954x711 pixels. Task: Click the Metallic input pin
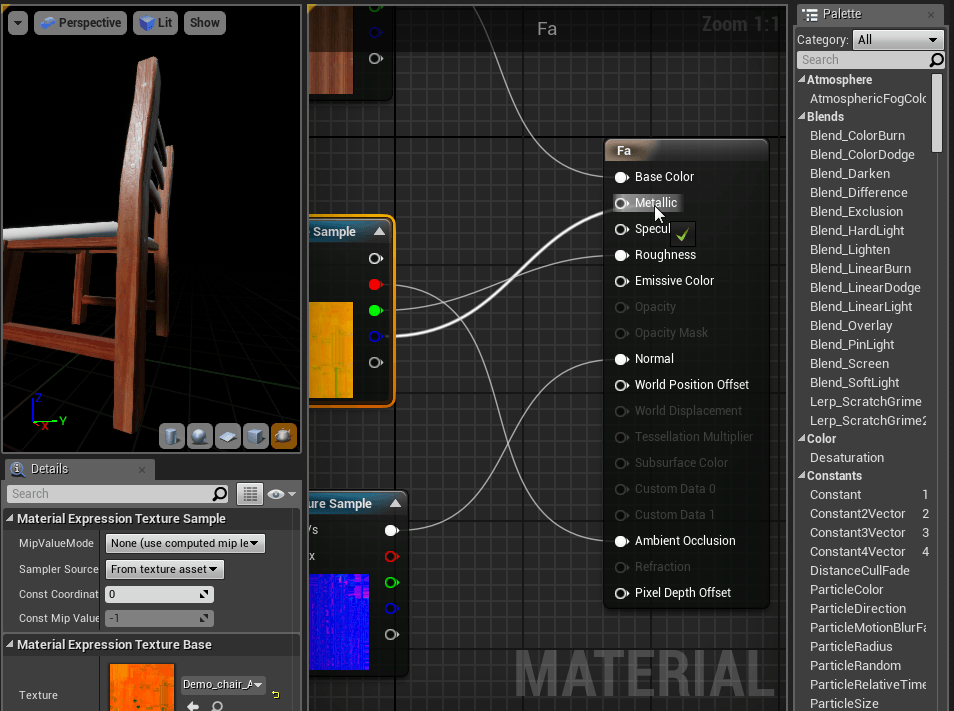point(621,203)
